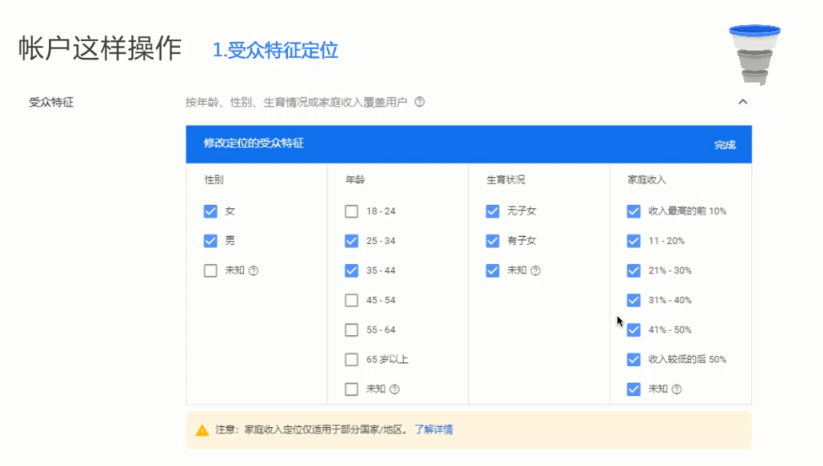The width and height of the screenshot is (823, 466).
Task: Uncheck the 35 - 44 age checkbox
Action: [352, 270]
